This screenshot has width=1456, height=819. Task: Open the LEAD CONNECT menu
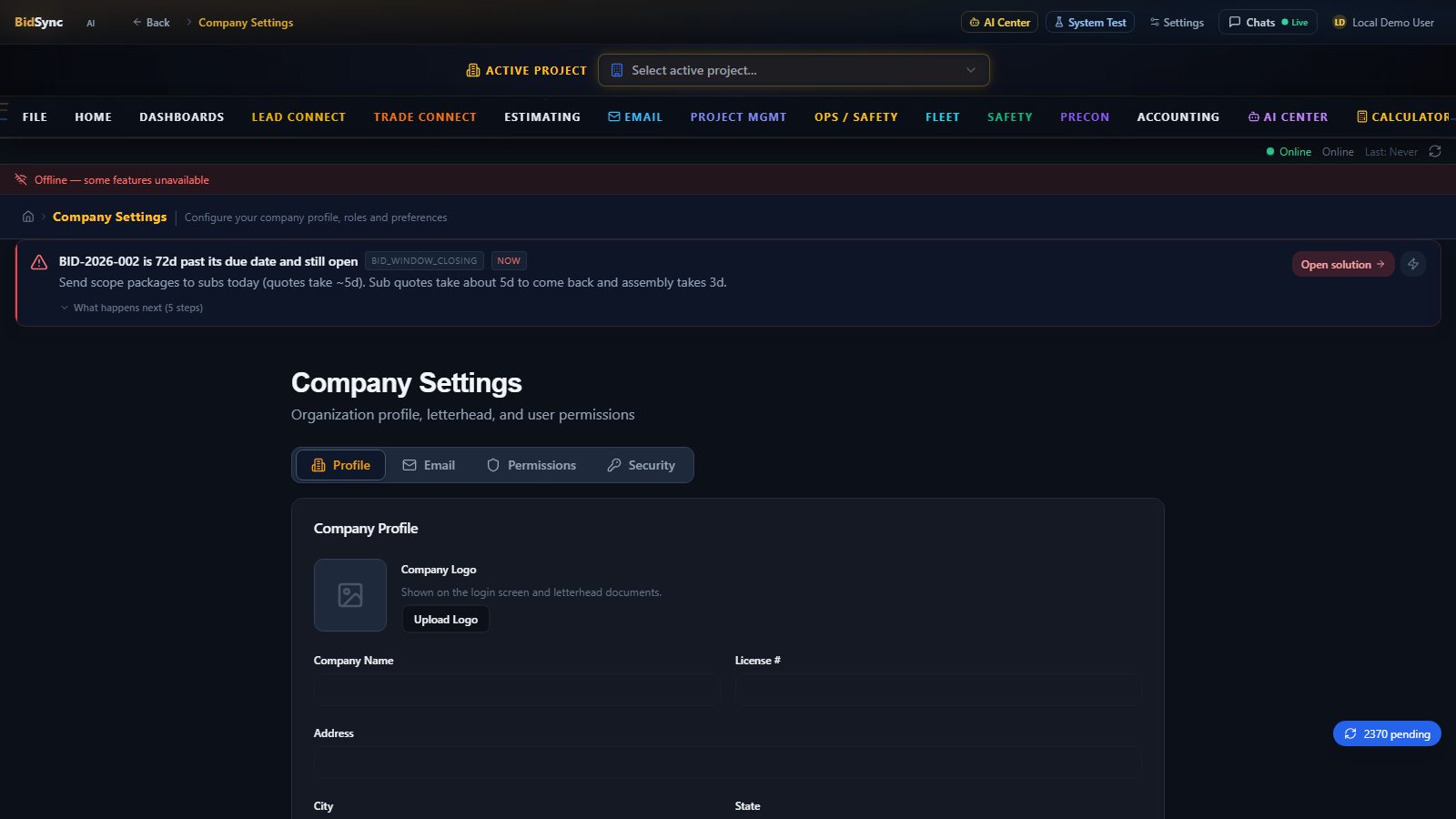coord(298,116)
